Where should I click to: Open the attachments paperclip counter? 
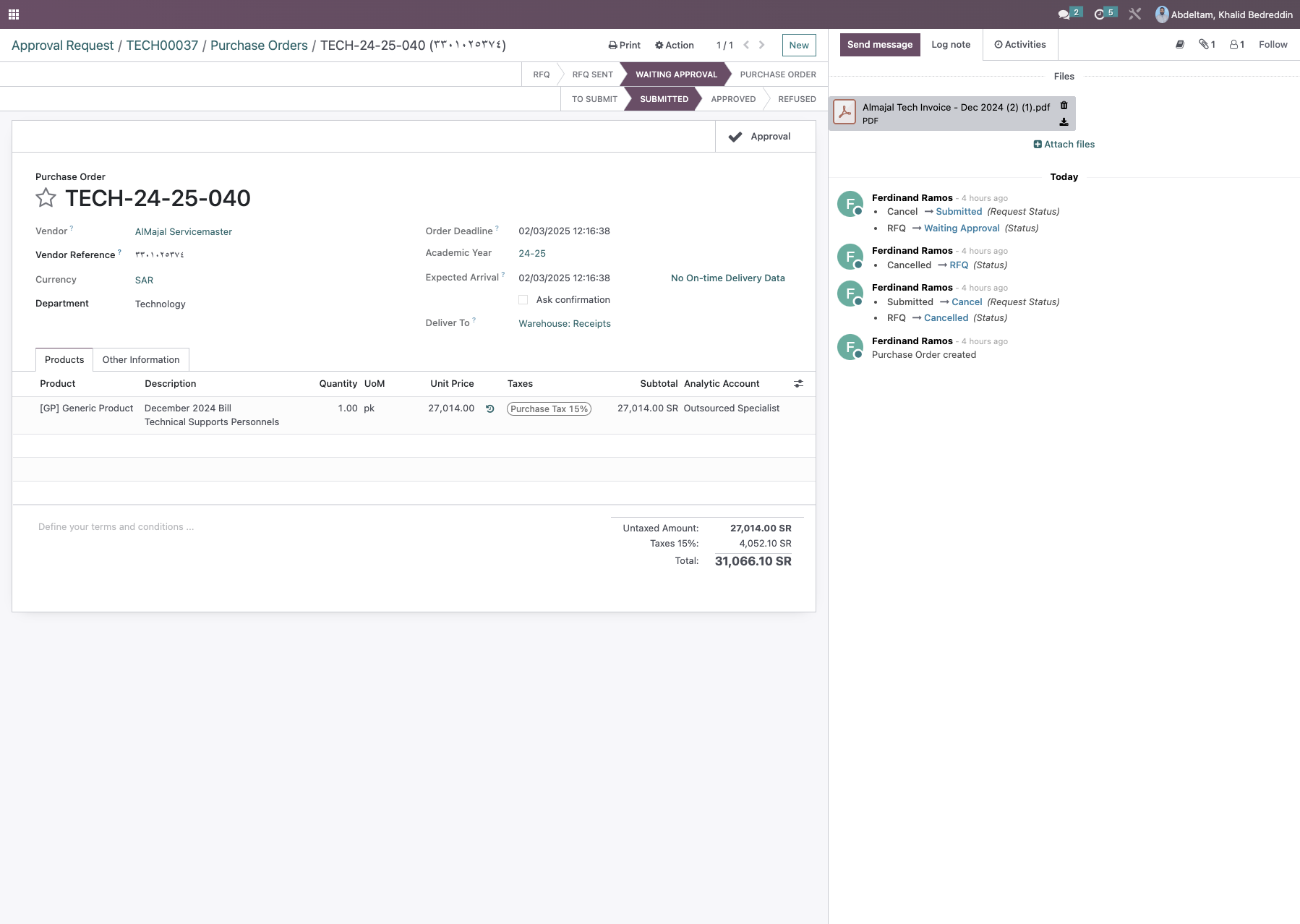1207,45
